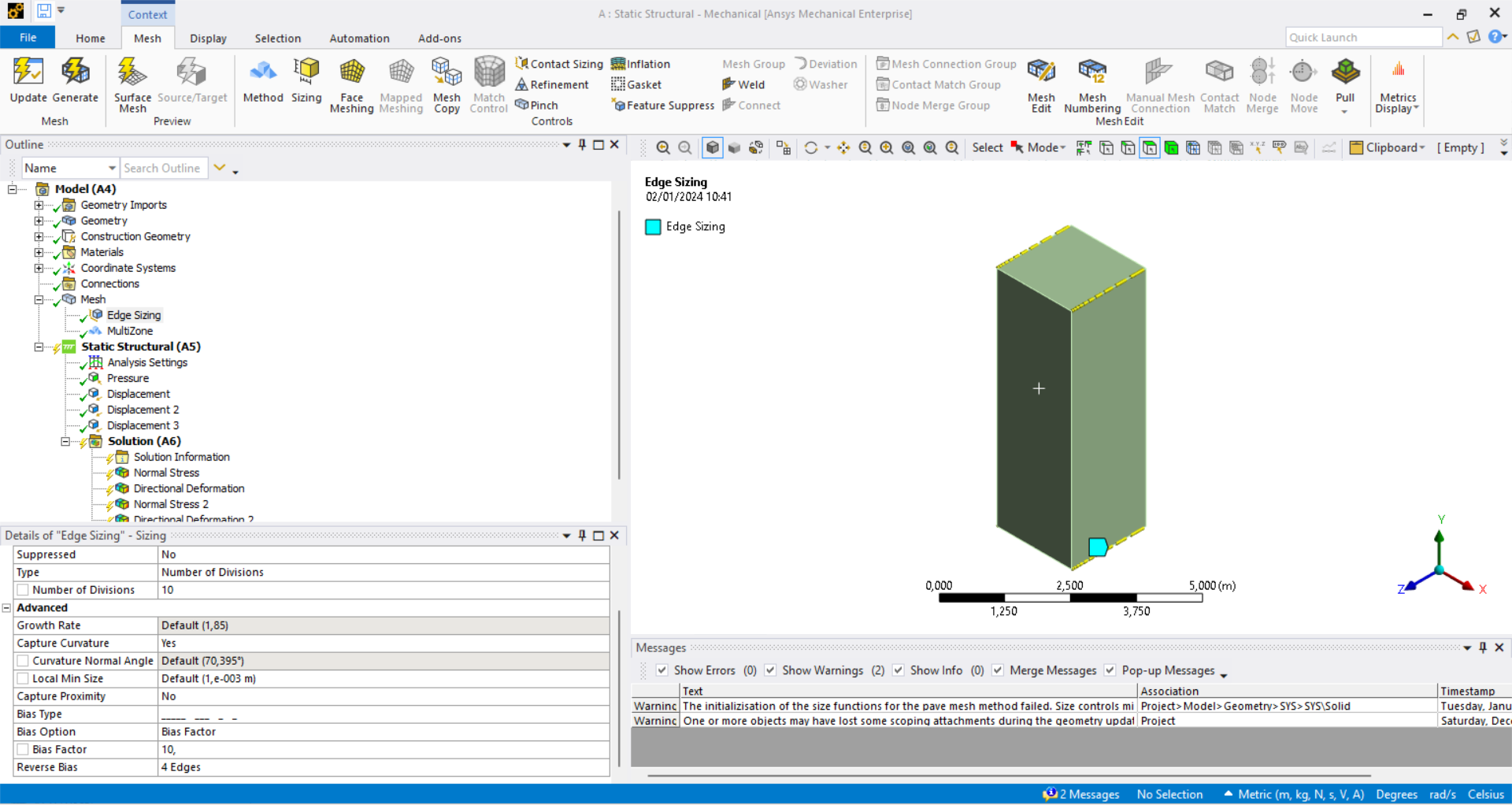Screen dimensions: 1512x805
Task: Collapse the Static Structural (A5) node
Action: pyautogui.click(x=39, y=347)
